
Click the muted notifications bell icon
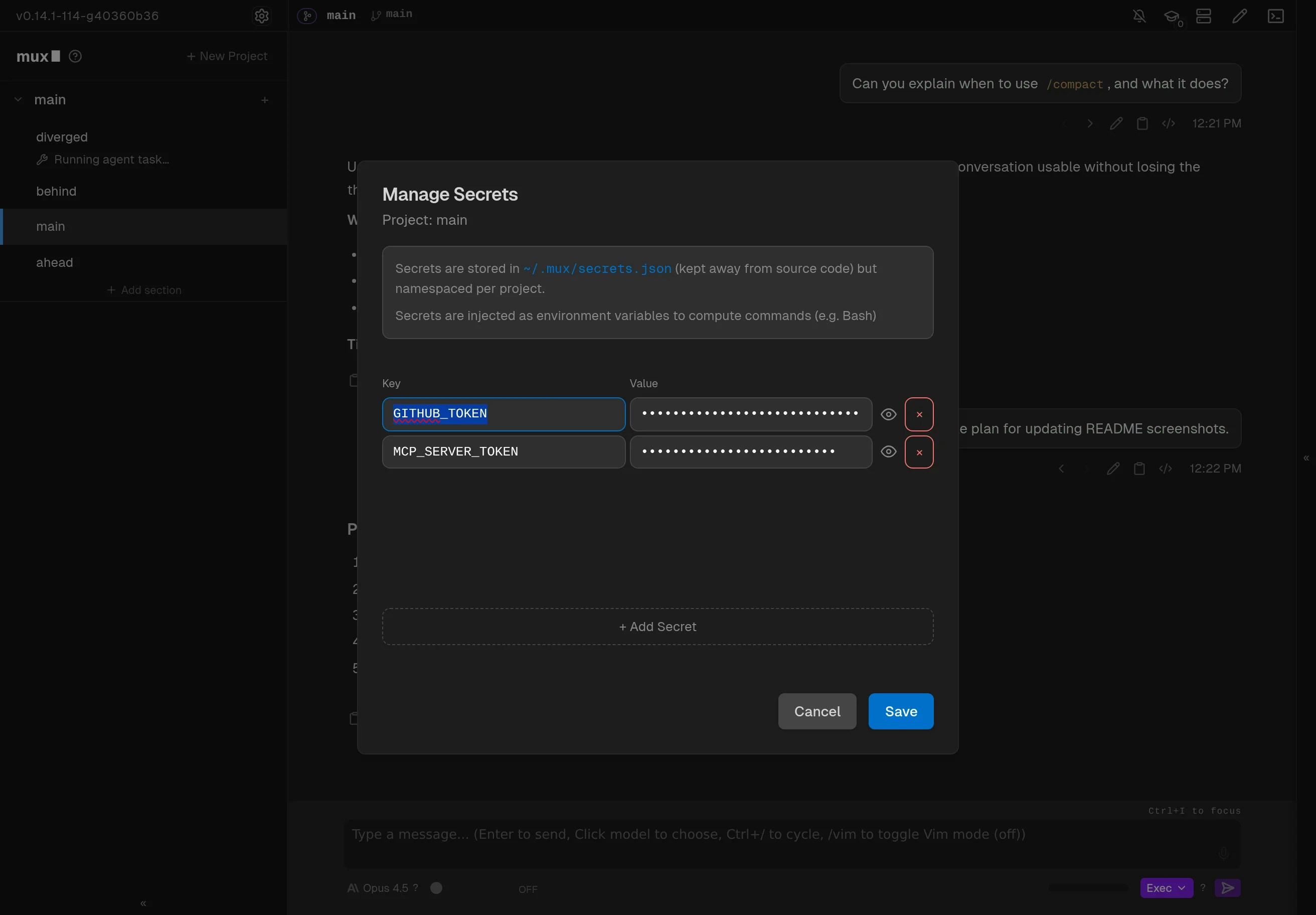point(1139,16)
